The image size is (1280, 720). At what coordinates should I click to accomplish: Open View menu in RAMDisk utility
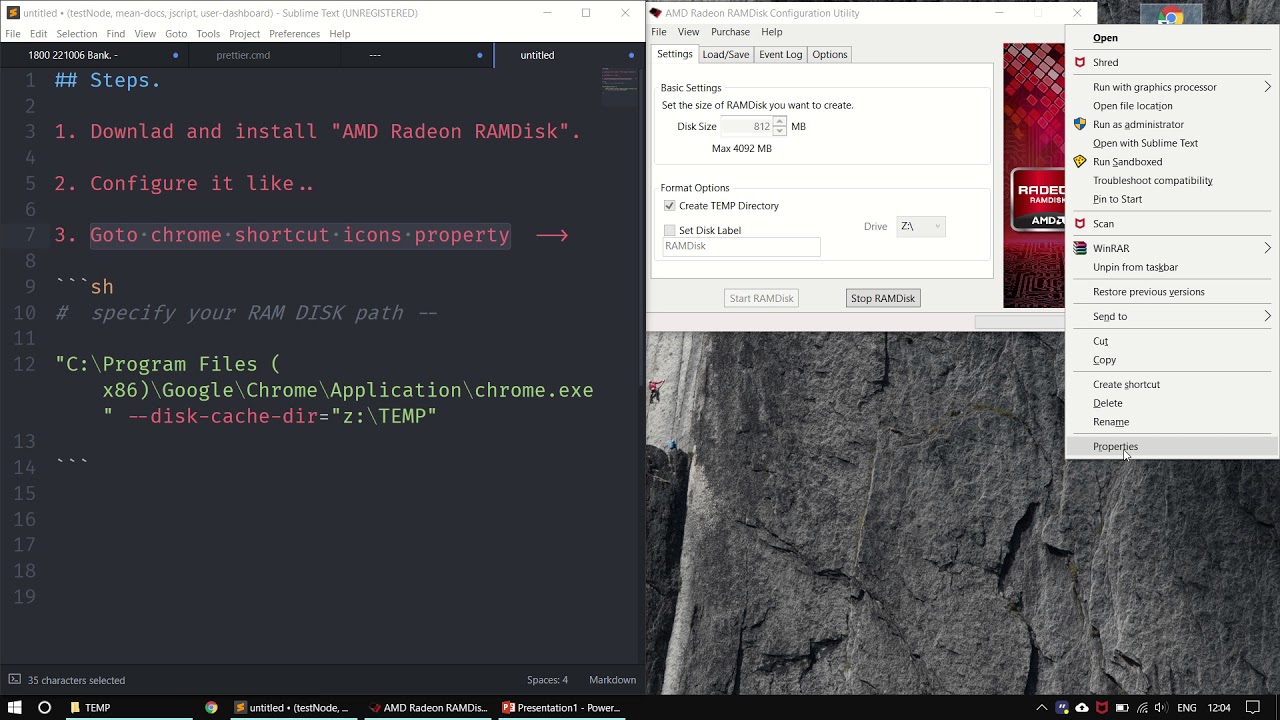689,32
